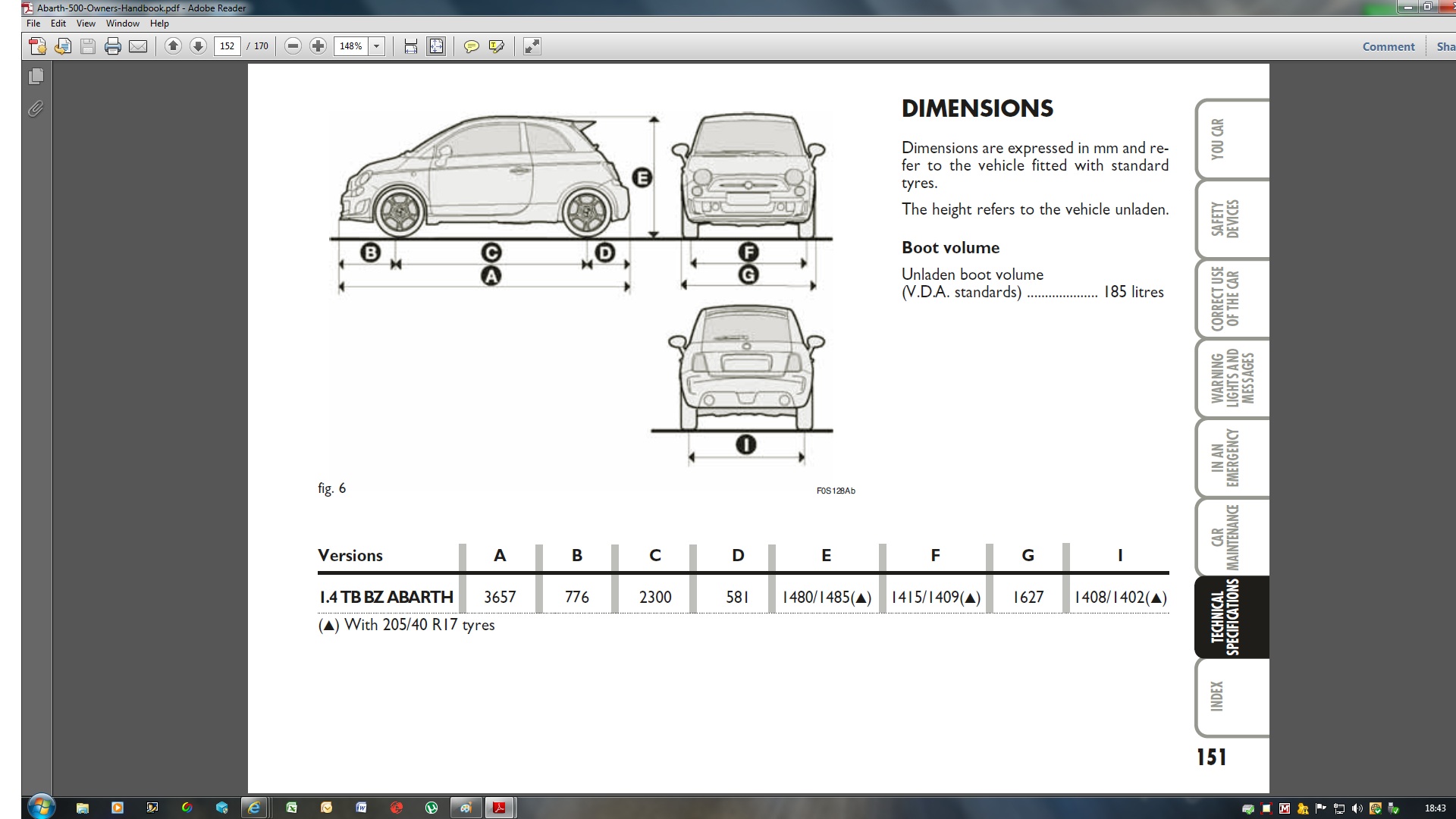Print the document using the printer icon
The image size is (1456, 819).
pyautogui.click(x=113, y=46)
